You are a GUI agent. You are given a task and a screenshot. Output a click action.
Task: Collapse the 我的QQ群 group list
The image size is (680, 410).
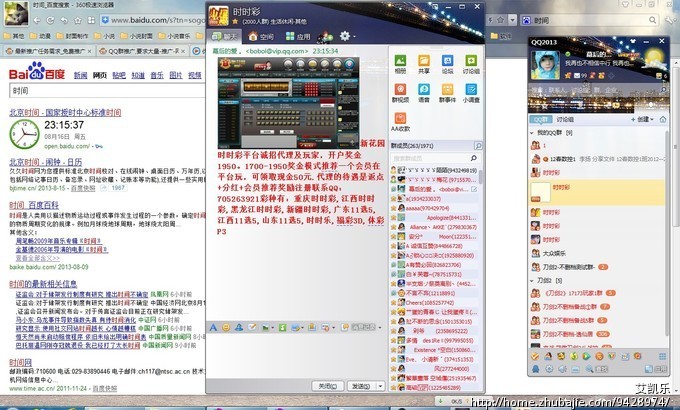point(532,133)
